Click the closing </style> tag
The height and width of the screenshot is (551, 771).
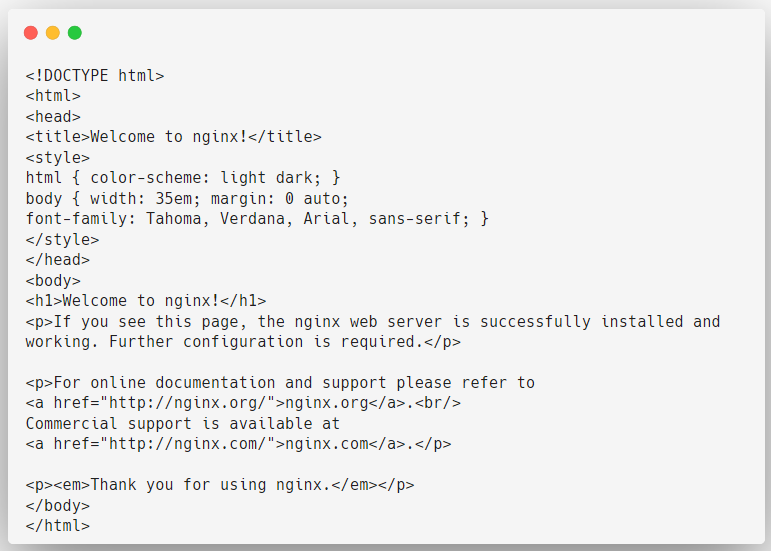(62, 239)
